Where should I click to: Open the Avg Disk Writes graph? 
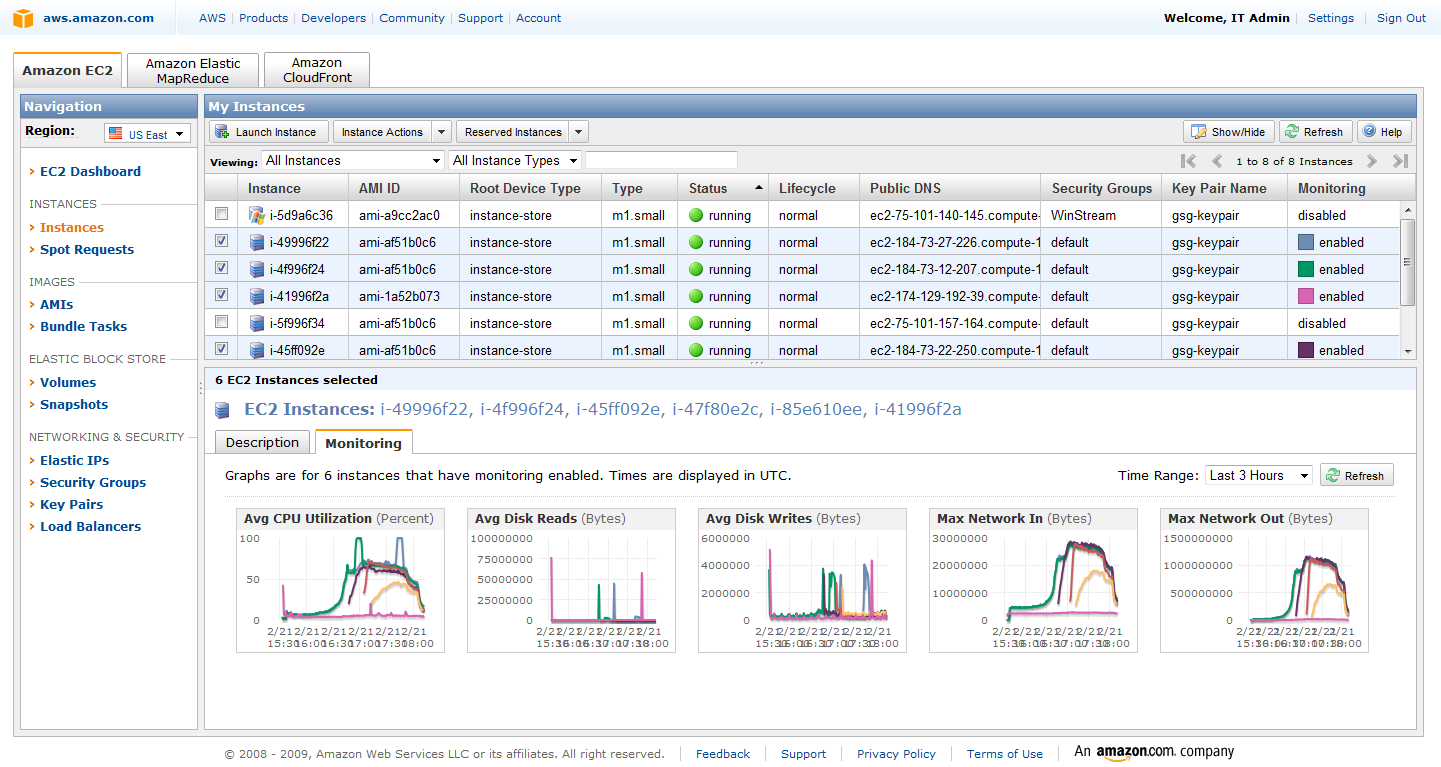pyautogui.click(x=802, y=580)
